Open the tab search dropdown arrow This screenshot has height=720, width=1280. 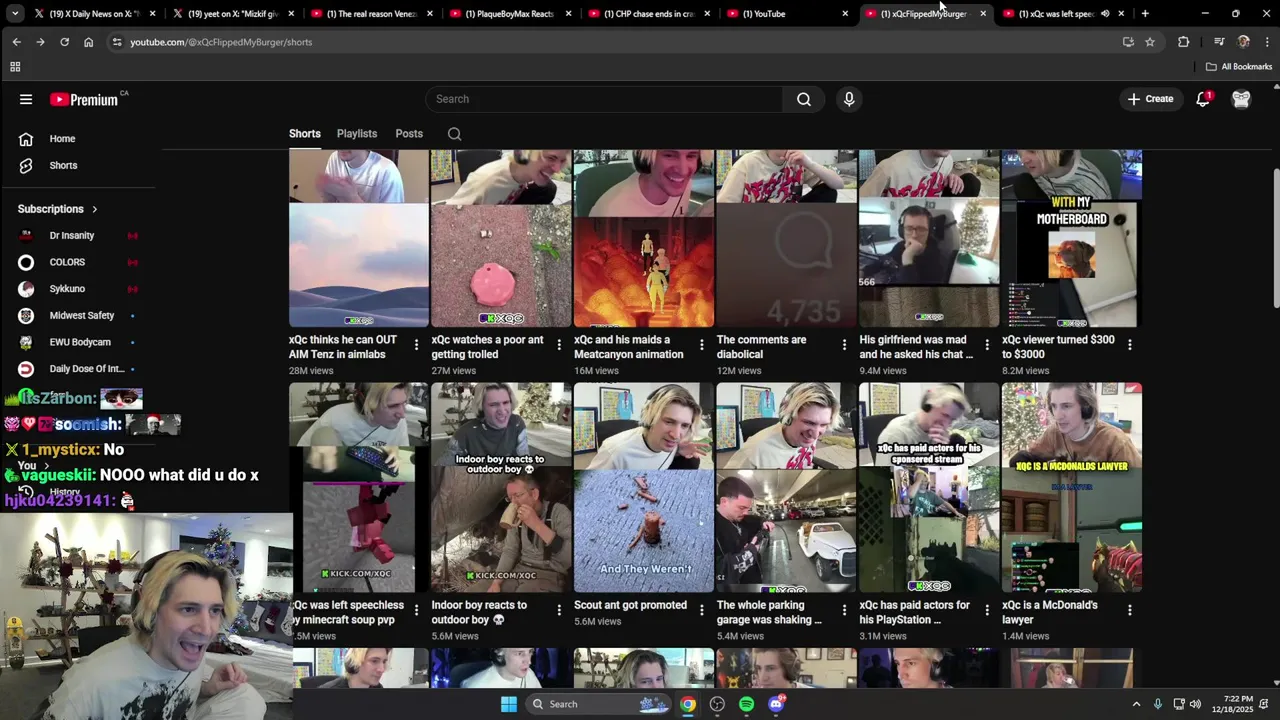point(15,14)
